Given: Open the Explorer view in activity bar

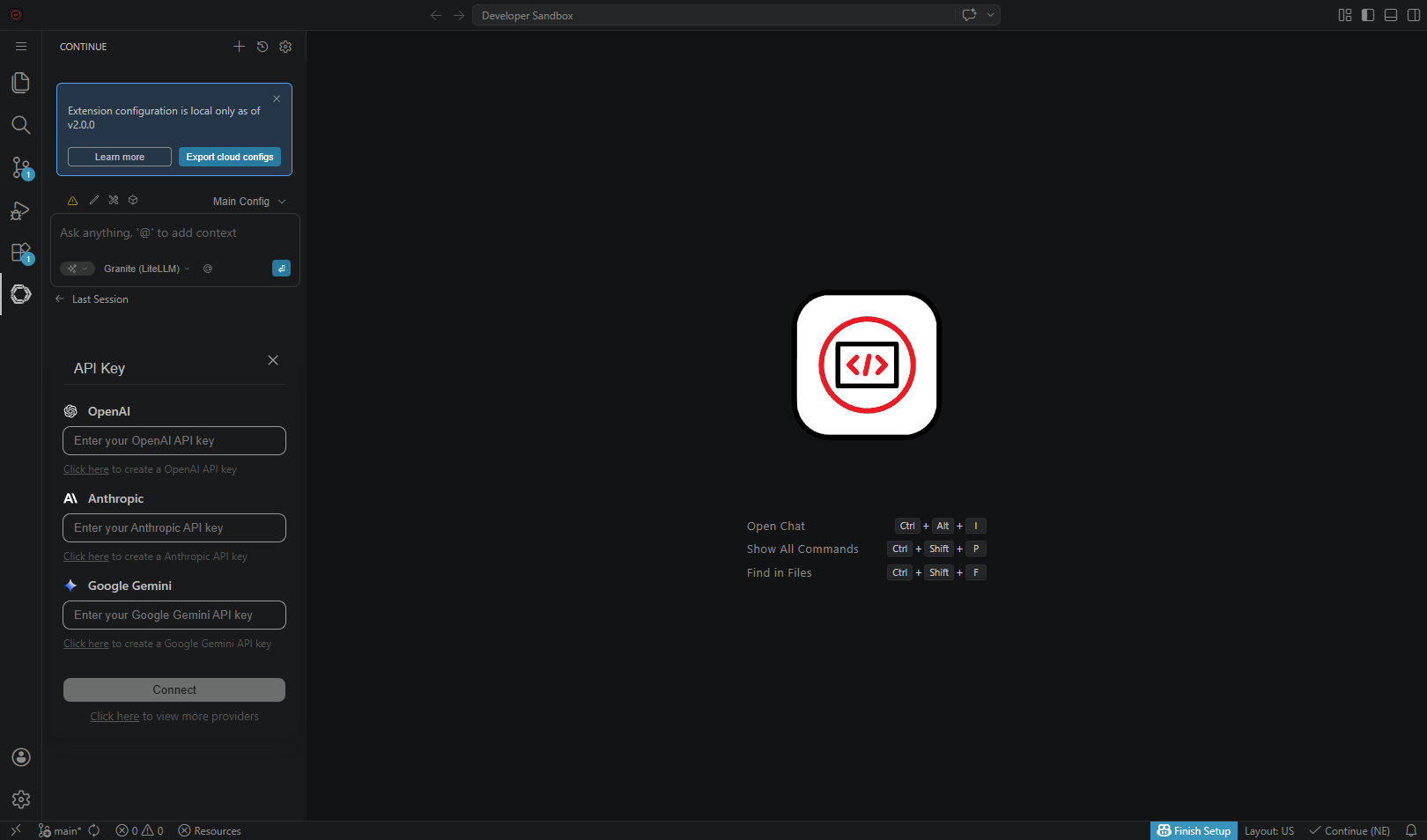Looking at the screenshot, I should click(x=21, y=83).
